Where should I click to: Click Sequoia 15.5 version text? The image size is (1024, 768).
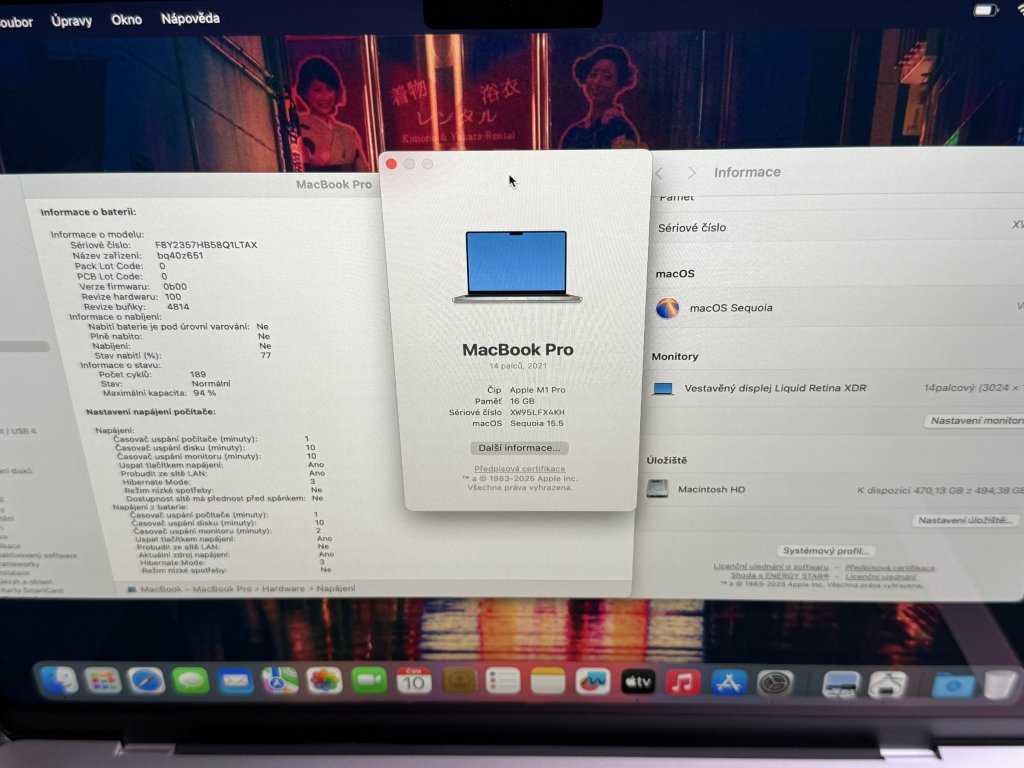coord(537,423)
